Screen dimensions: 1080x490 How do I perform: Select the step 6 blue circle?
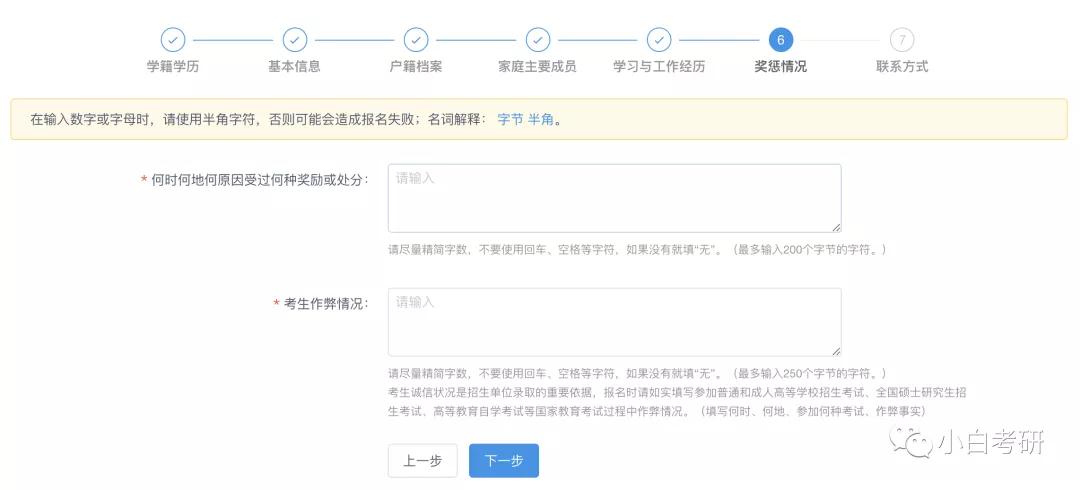[x=780, y=40]
